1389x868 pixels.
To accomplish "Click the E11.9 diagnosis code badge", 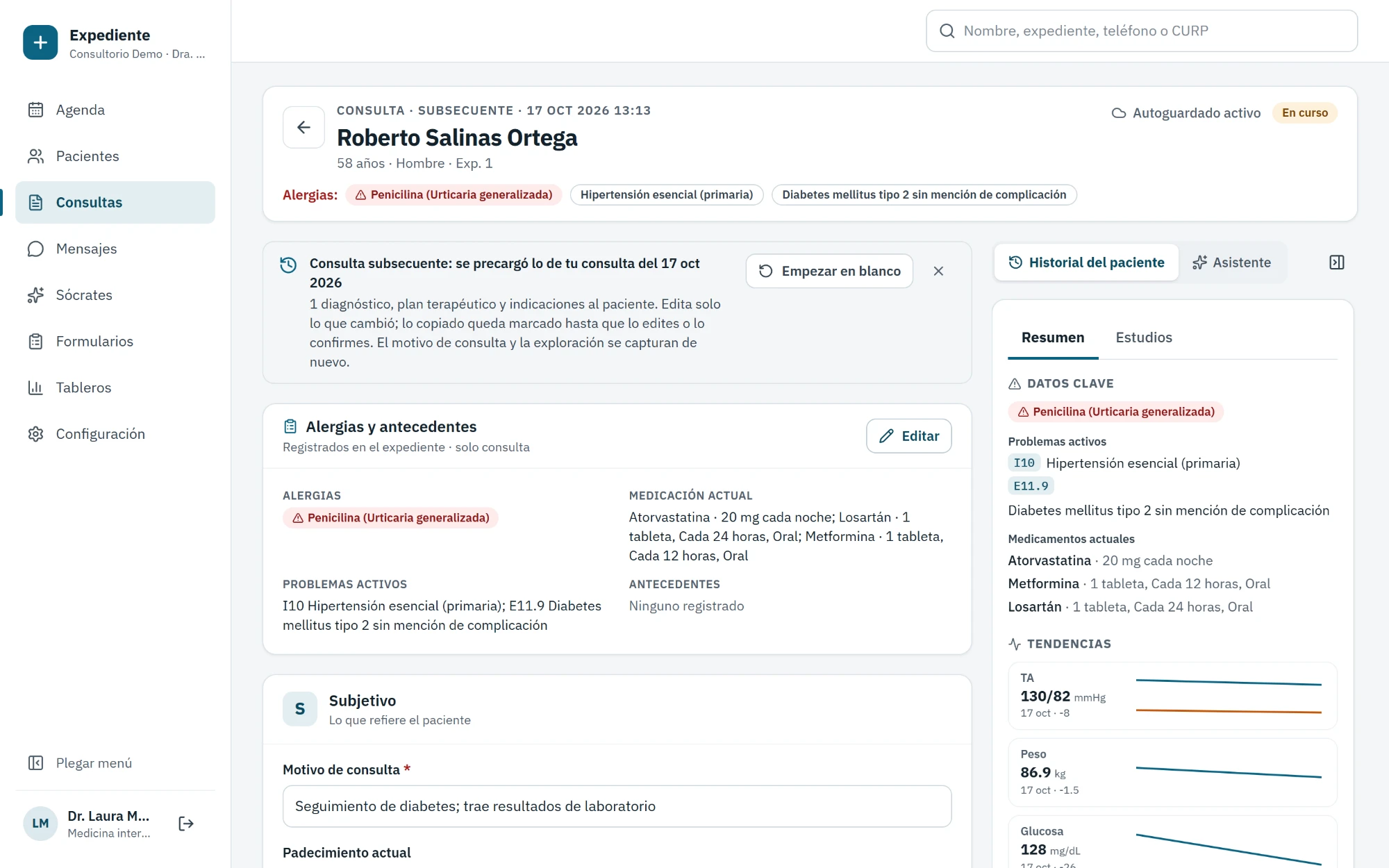I will [x=1031, y=486].
